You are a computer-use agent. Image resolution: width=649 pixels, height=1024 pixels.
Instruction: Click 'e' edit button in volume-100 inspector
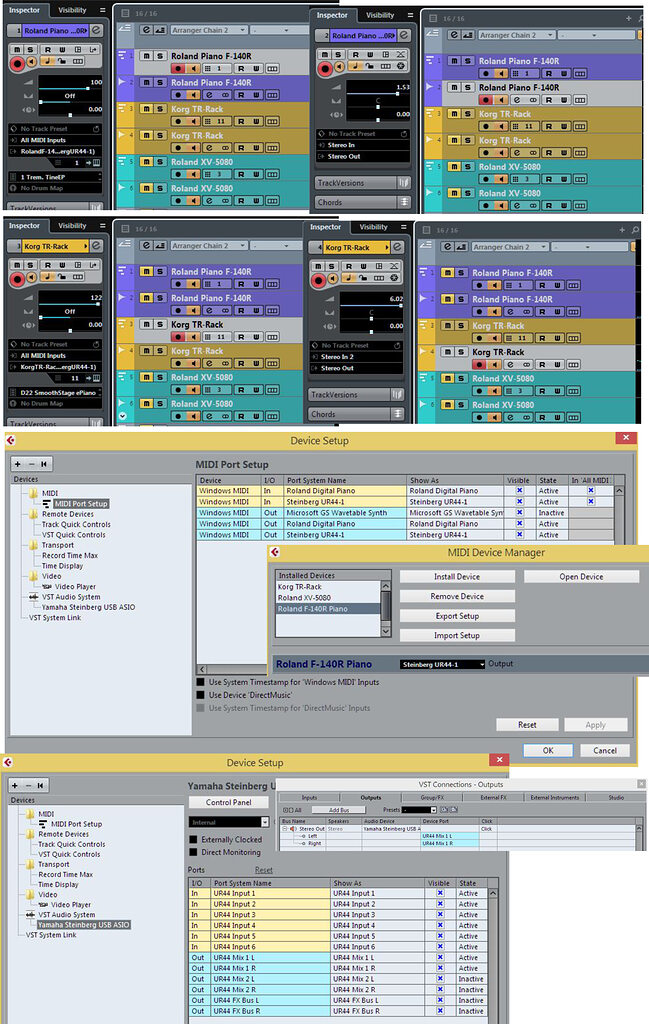coord(96,30)
